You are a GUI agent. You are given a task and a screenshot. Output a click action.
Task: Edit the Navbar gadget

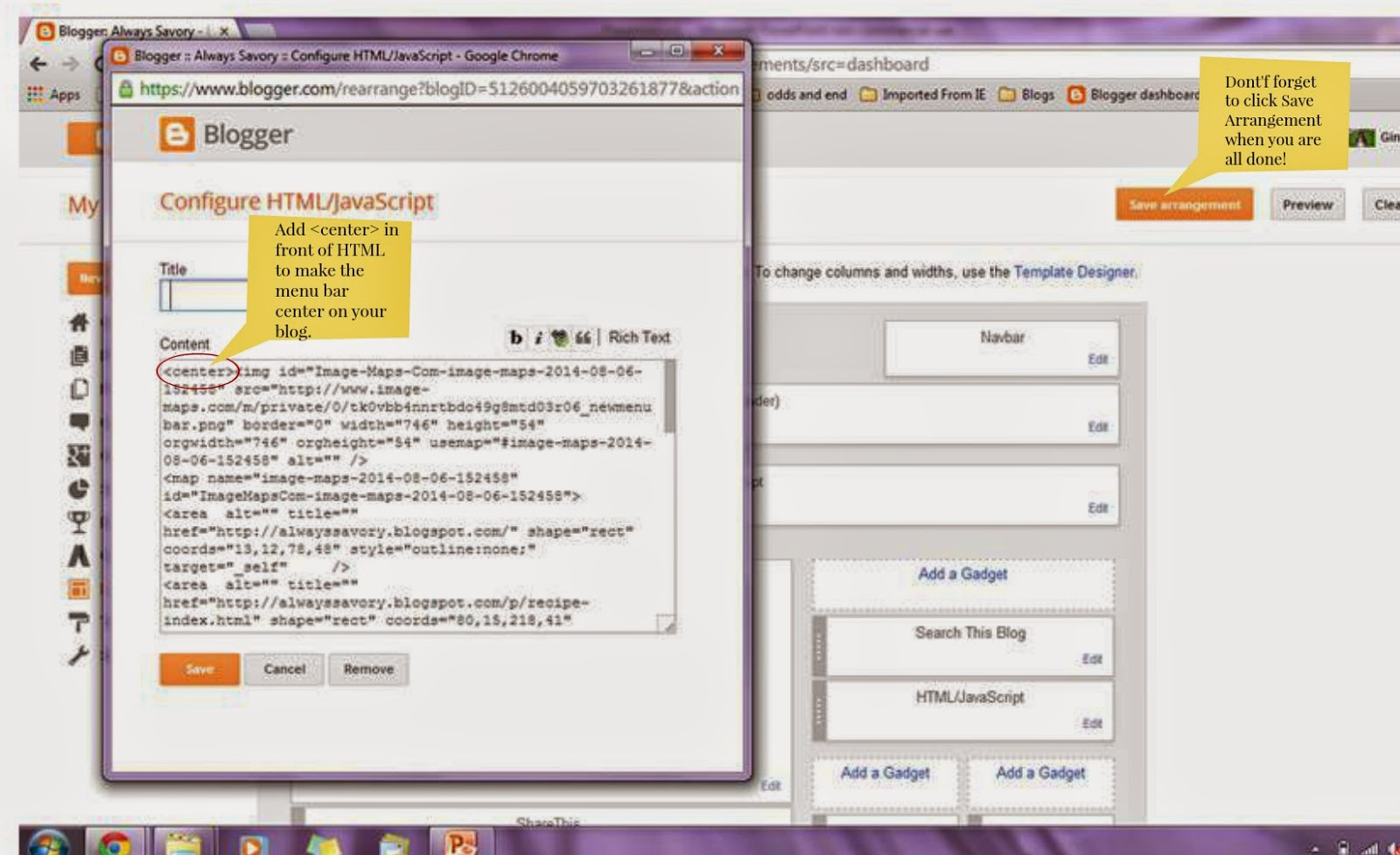(1097, 360)
